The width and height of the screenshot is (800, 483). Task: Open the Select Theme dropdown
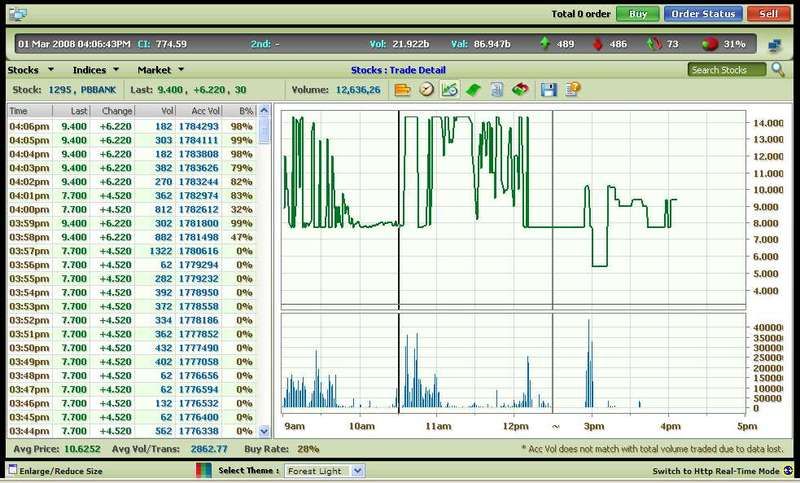(x=324, y=471)
